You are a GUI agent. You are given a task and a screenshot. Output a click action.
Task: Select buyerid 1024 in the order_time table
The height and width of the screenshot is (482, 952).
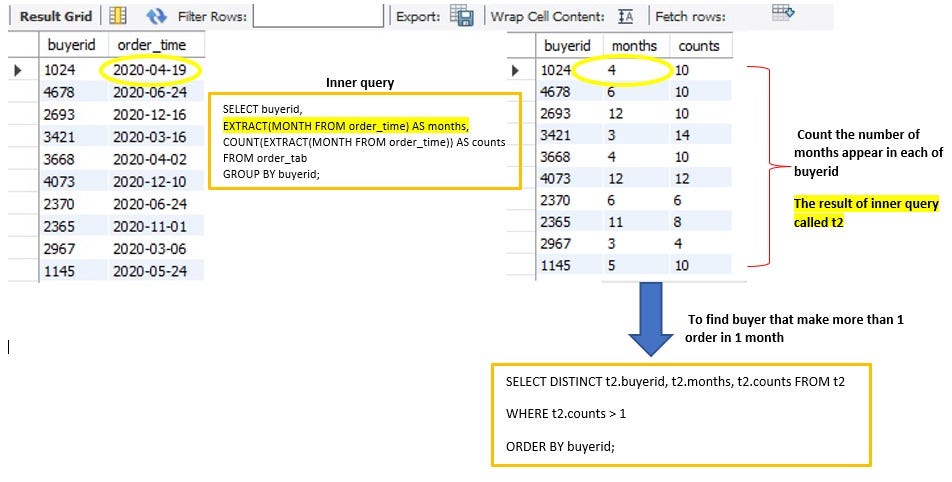pyautogui.click(x=60, y=70)
